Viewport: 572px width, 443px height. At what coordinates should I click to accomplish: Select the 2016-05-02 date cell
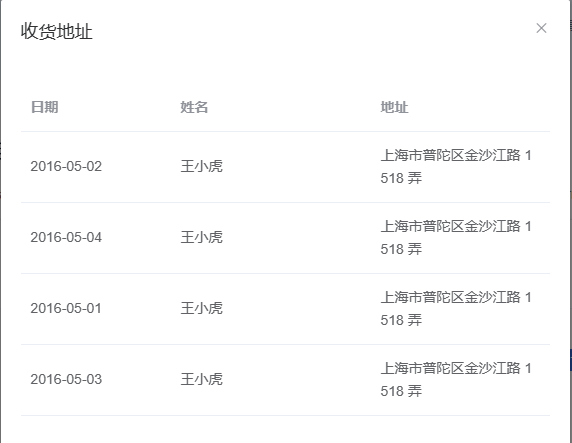pos(66,166)
